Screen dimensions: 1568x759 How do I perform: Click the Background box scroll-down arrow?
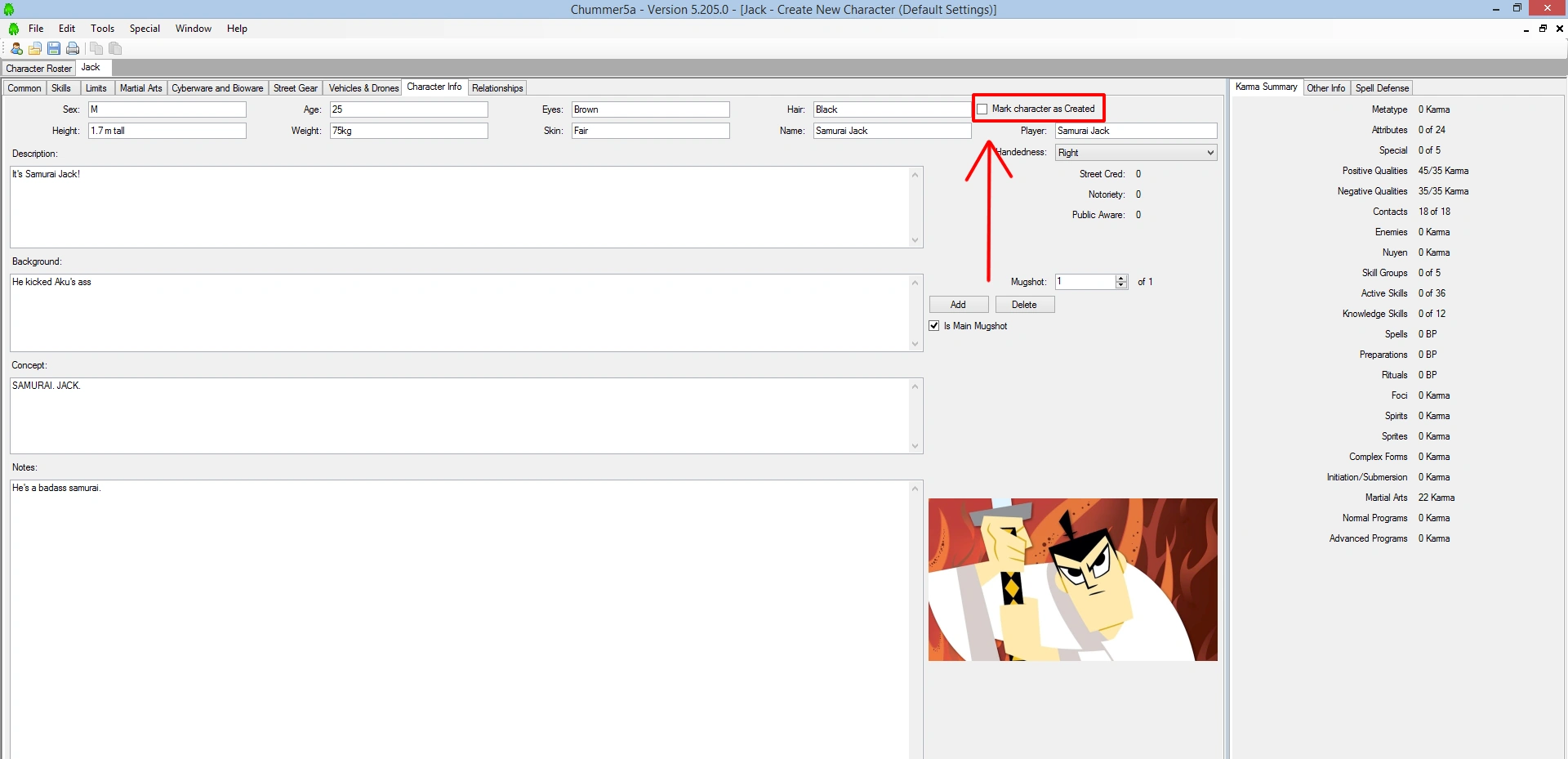point(915,344)
